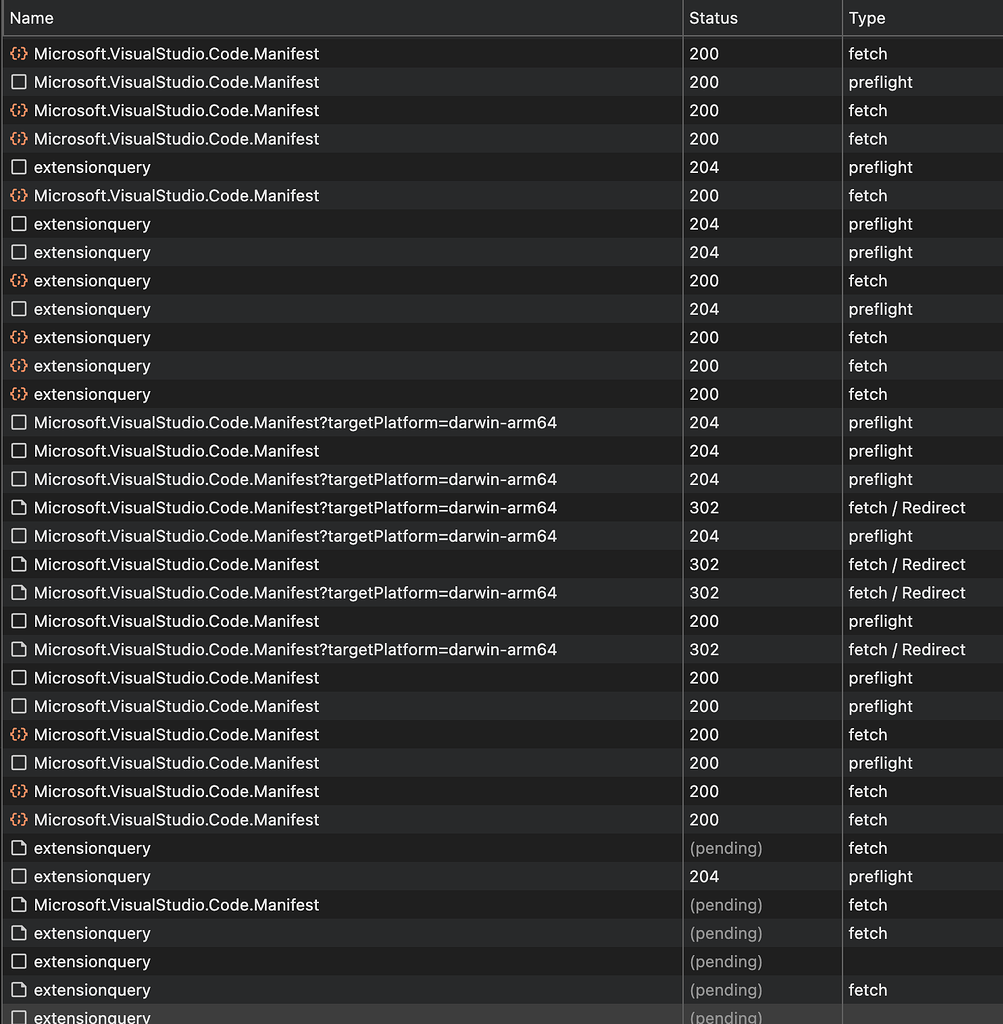Click the page icon on the darwin-arm64 preflight request

coord(18,422)
